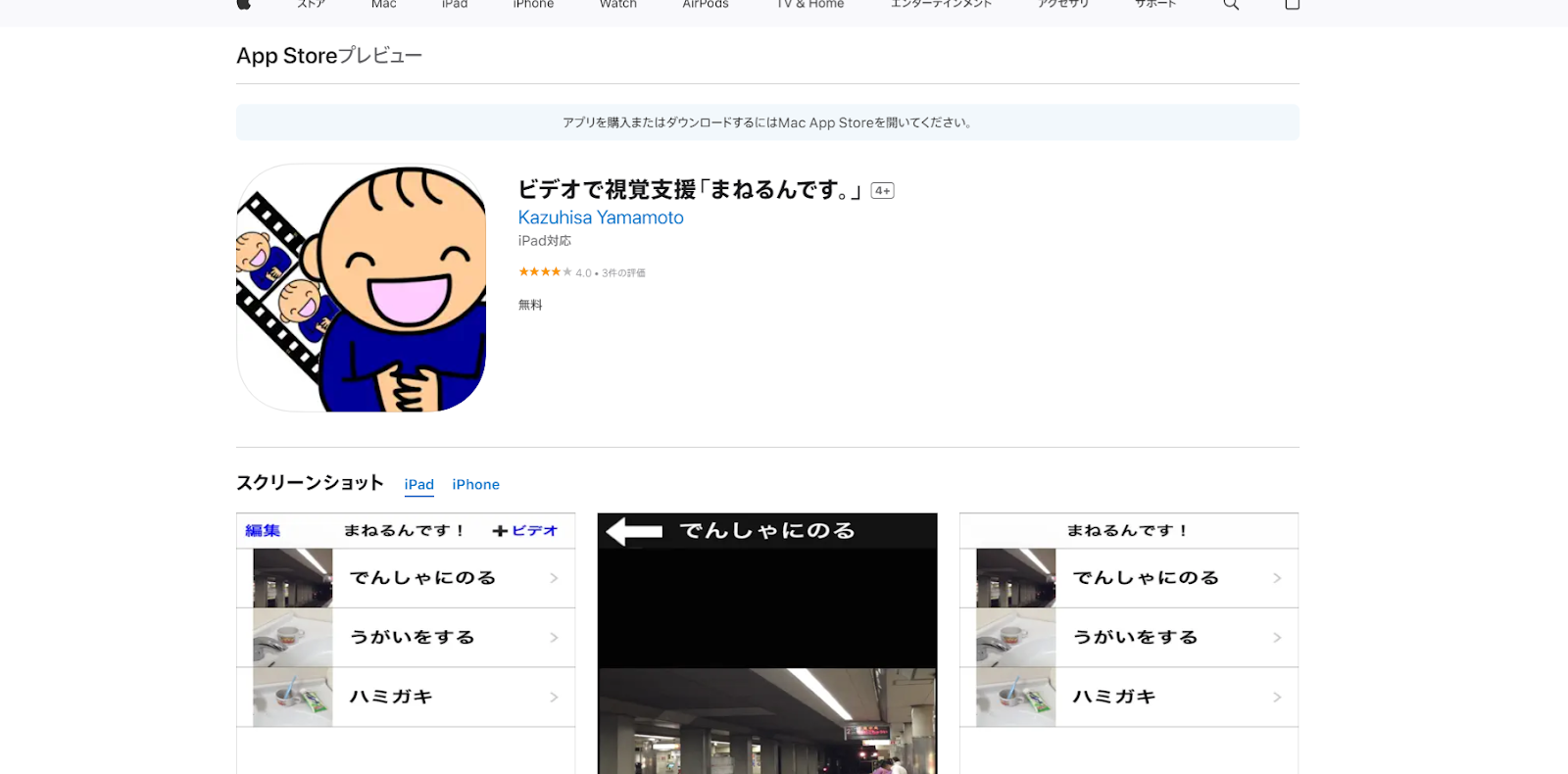Viewport: 1568px width, 774px height.
Task: Click the Apple logo in the navigation bar
Action: click(243, 4)
